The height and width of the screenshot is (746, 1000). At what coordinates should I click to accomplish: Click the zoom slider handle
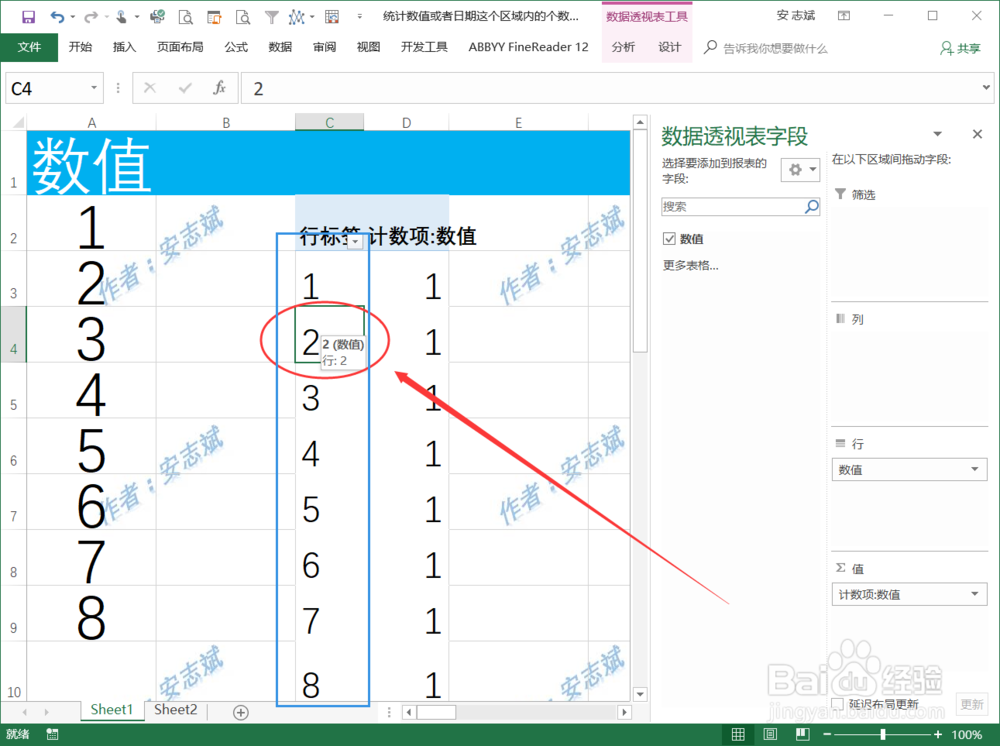click(883, 735)
